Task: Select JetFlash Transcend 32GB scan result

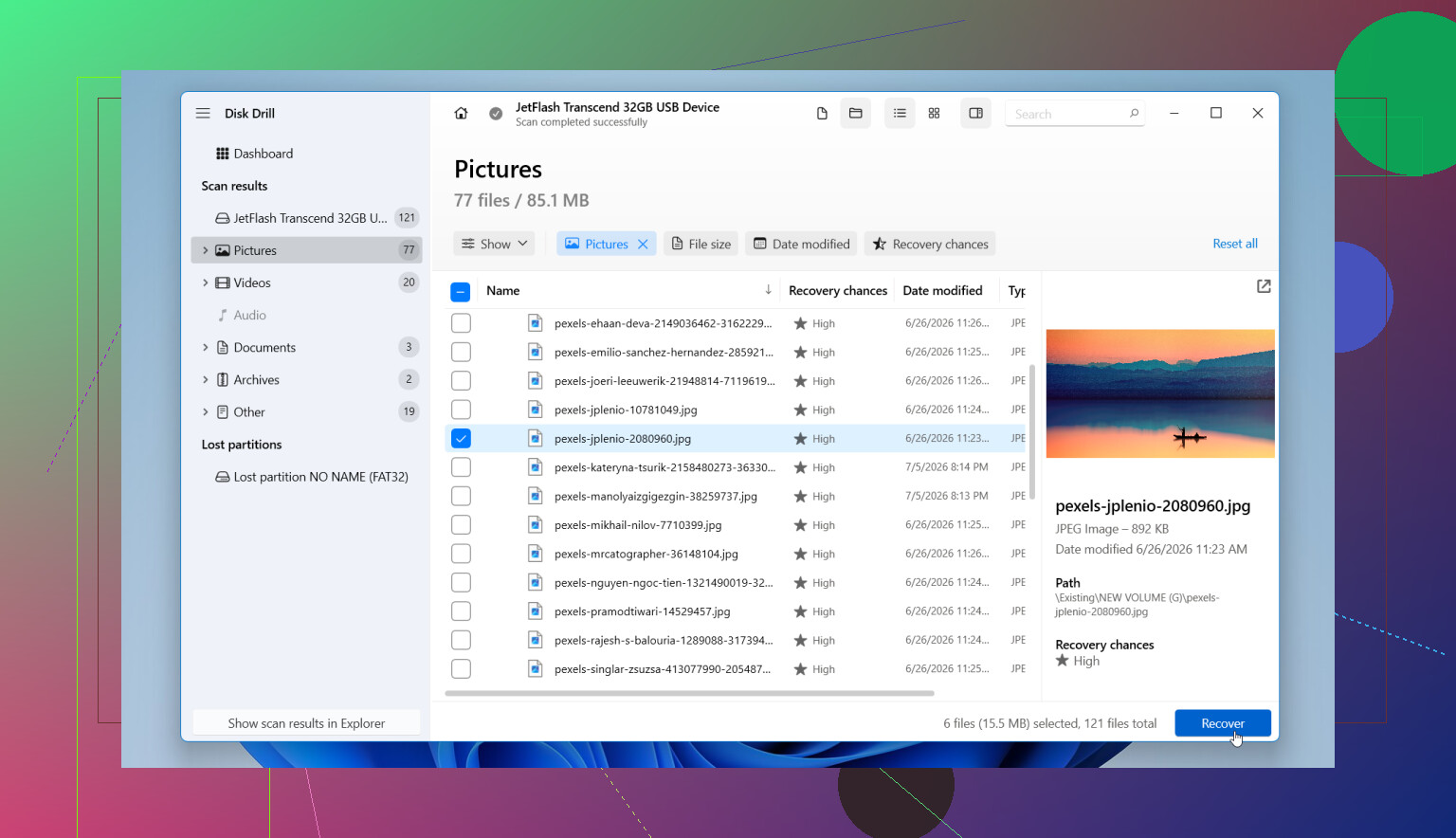Action: pyautogui.click(x=307, y=218)
